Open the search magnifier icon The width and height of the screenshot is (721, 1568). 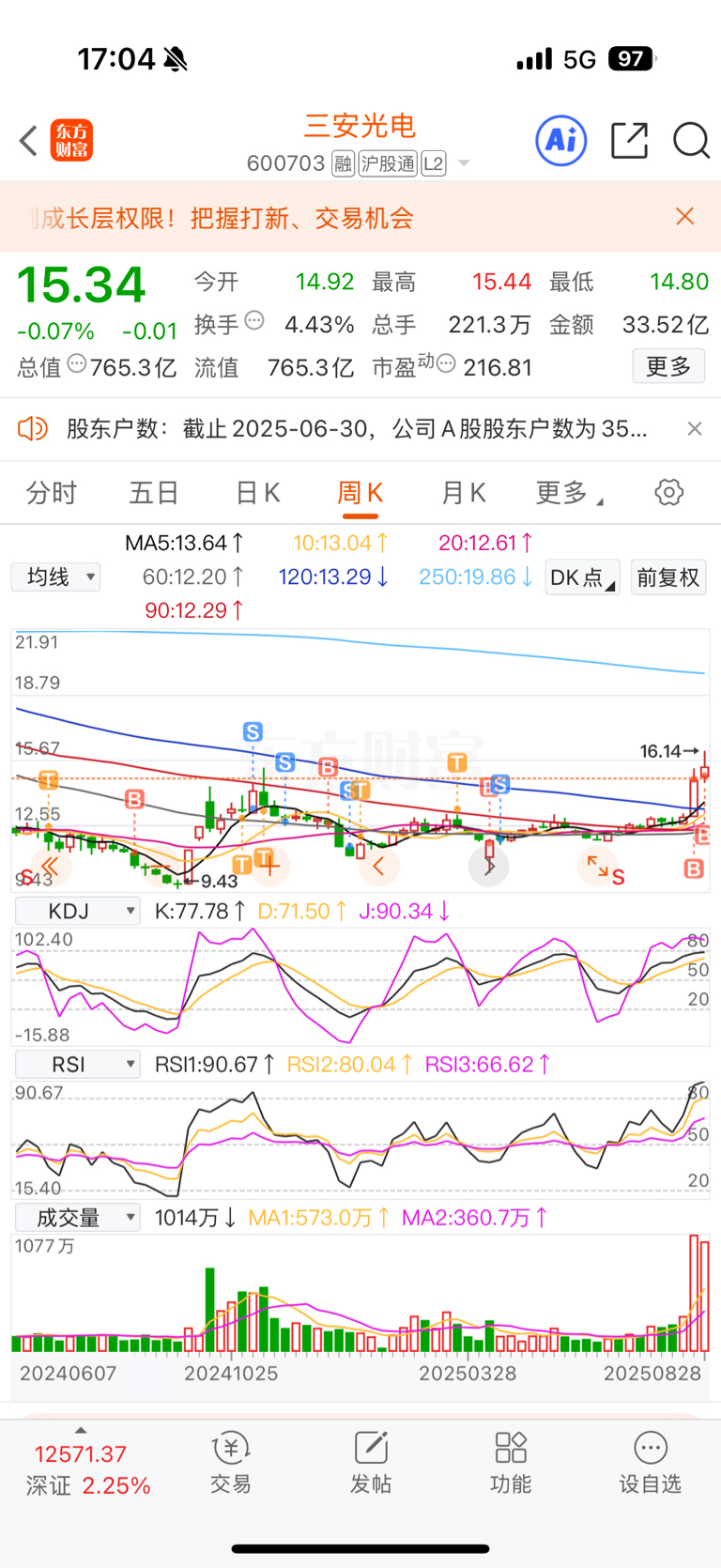tap(691, 141)
